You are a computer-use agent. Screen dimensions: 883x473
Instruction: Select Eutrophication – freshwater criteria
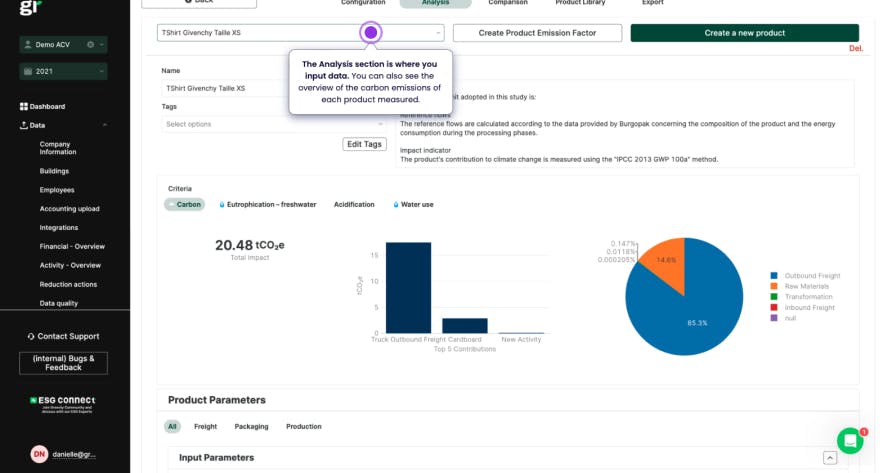(267, 204)
